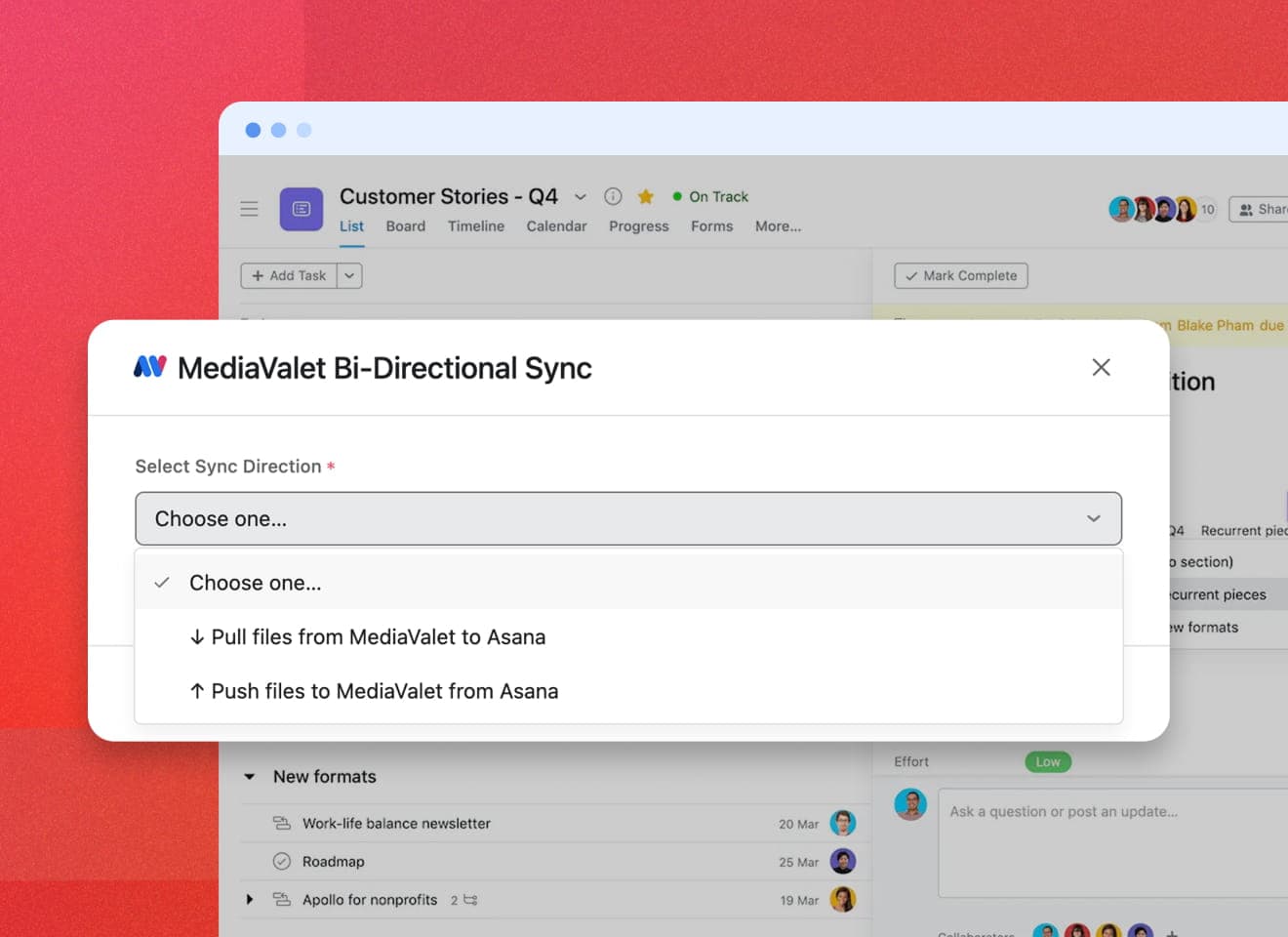Open the Work-life balance newsletter task
Viewport: 1288px width, 937px height.
point(396,824)
